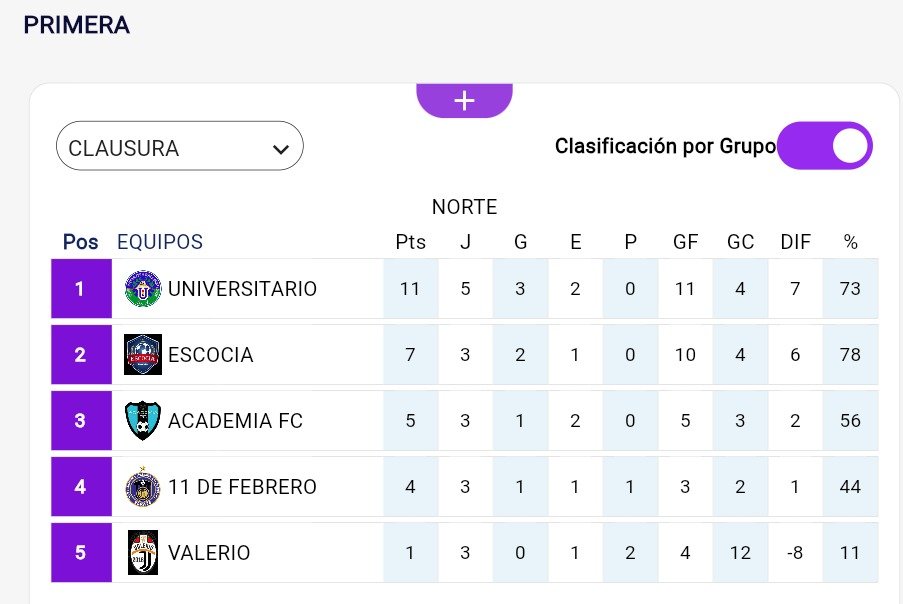Select the PRIMERA division heading
903x604 pixels.
(77, 25)
